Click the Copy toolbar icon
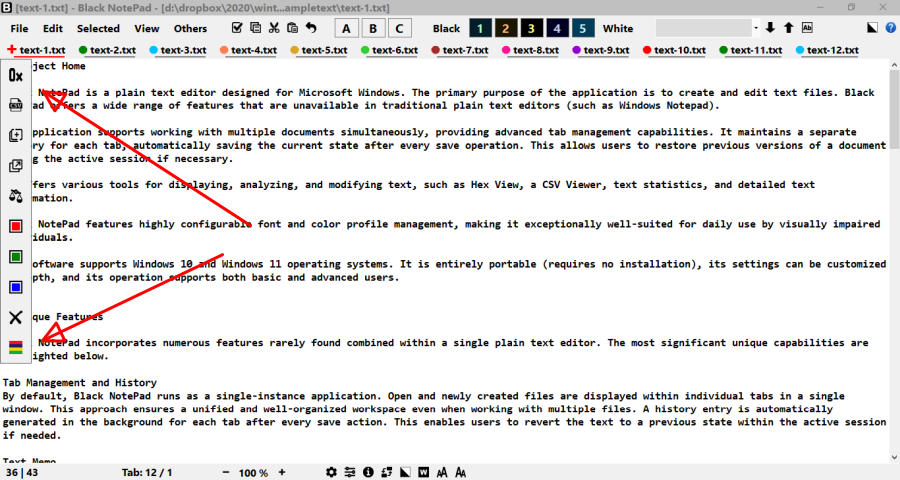 pyautogui.click(x=255, y=28)
